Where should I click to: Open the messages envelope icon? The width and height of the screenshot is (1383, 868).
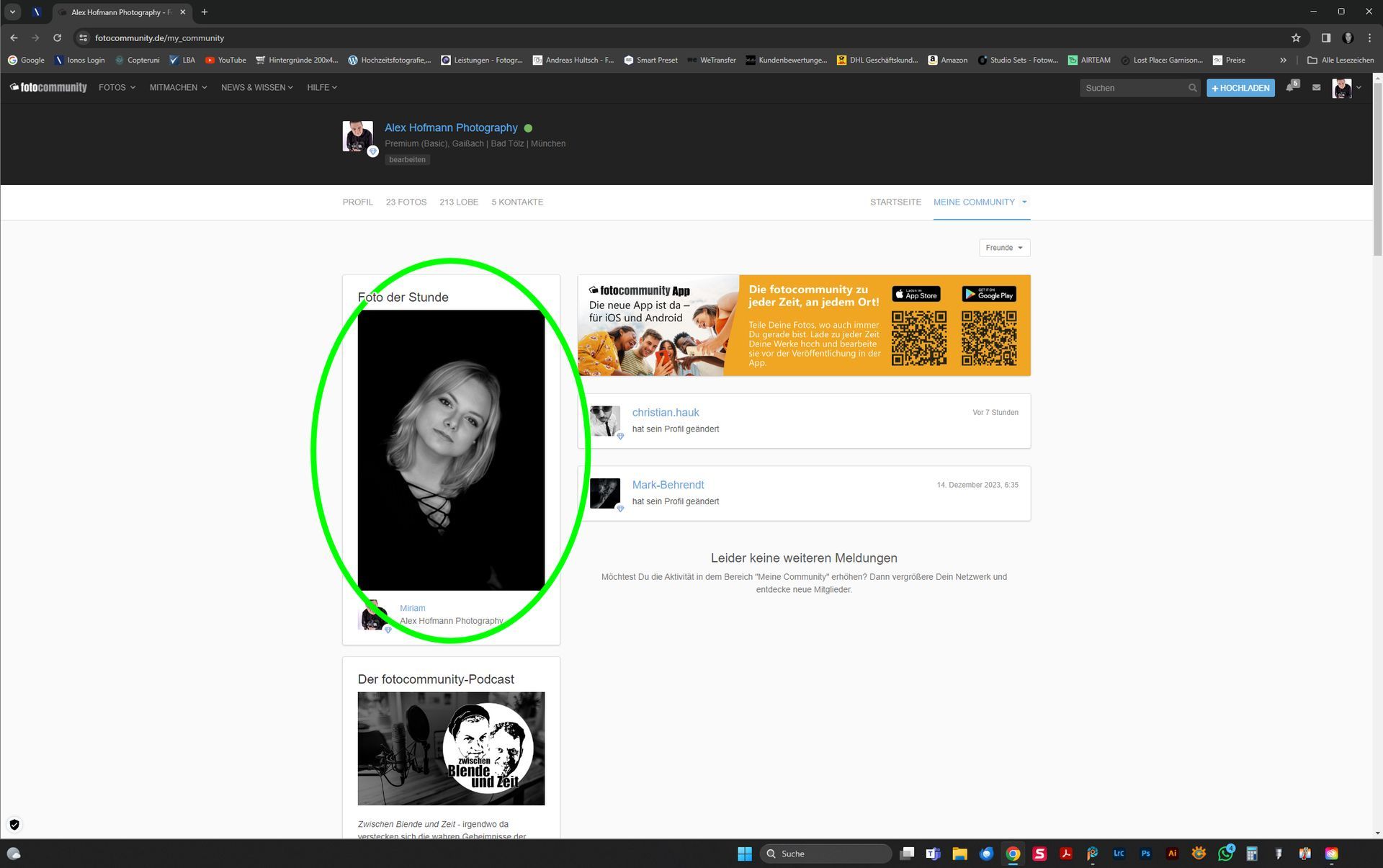coord(1316,88)
